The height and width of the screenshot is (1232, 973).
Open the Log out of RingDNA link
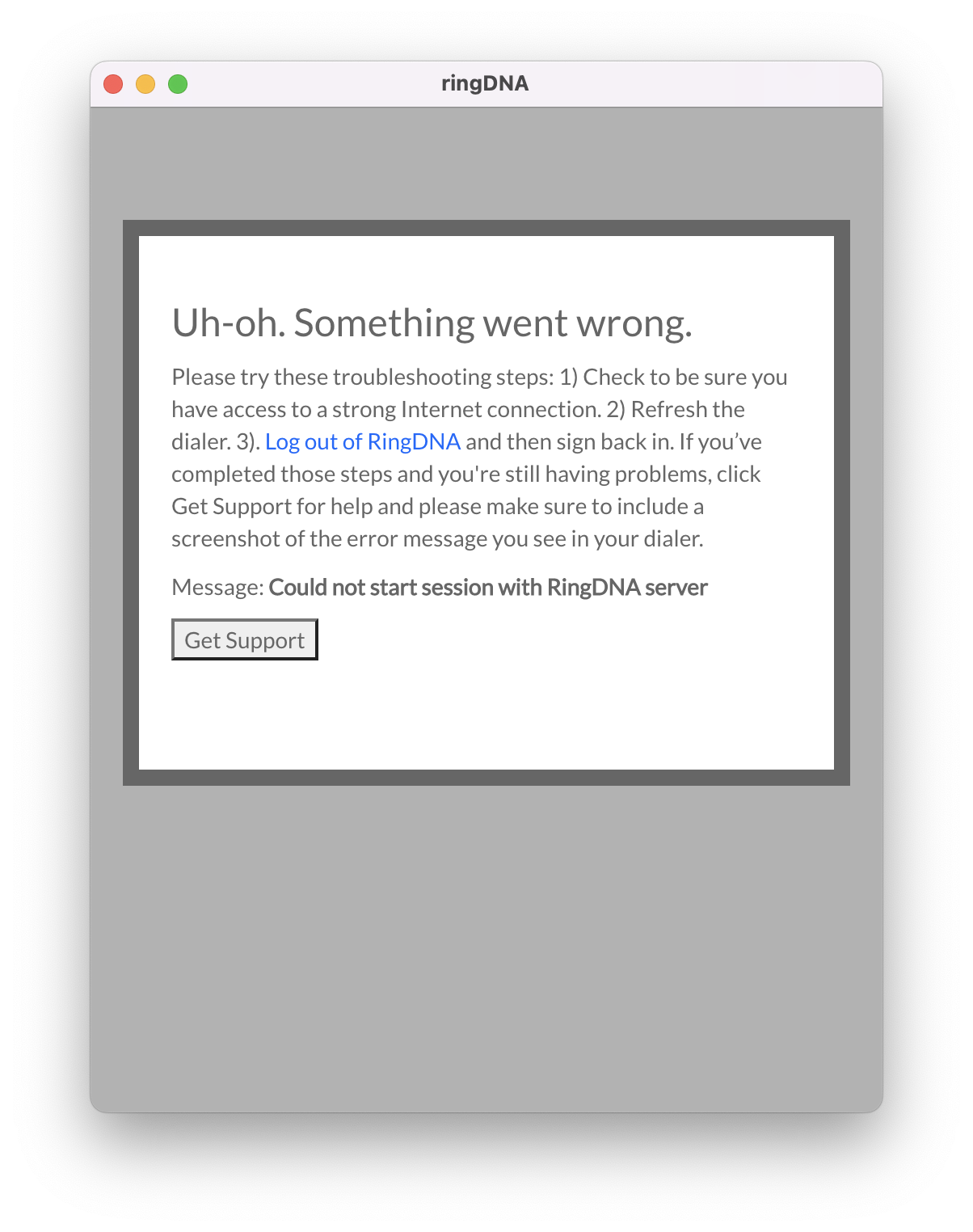pos(363,441)
